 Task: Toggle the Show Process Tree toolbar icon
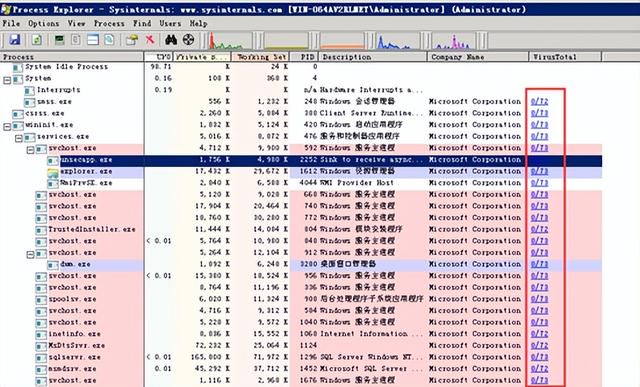pos(76,40)
